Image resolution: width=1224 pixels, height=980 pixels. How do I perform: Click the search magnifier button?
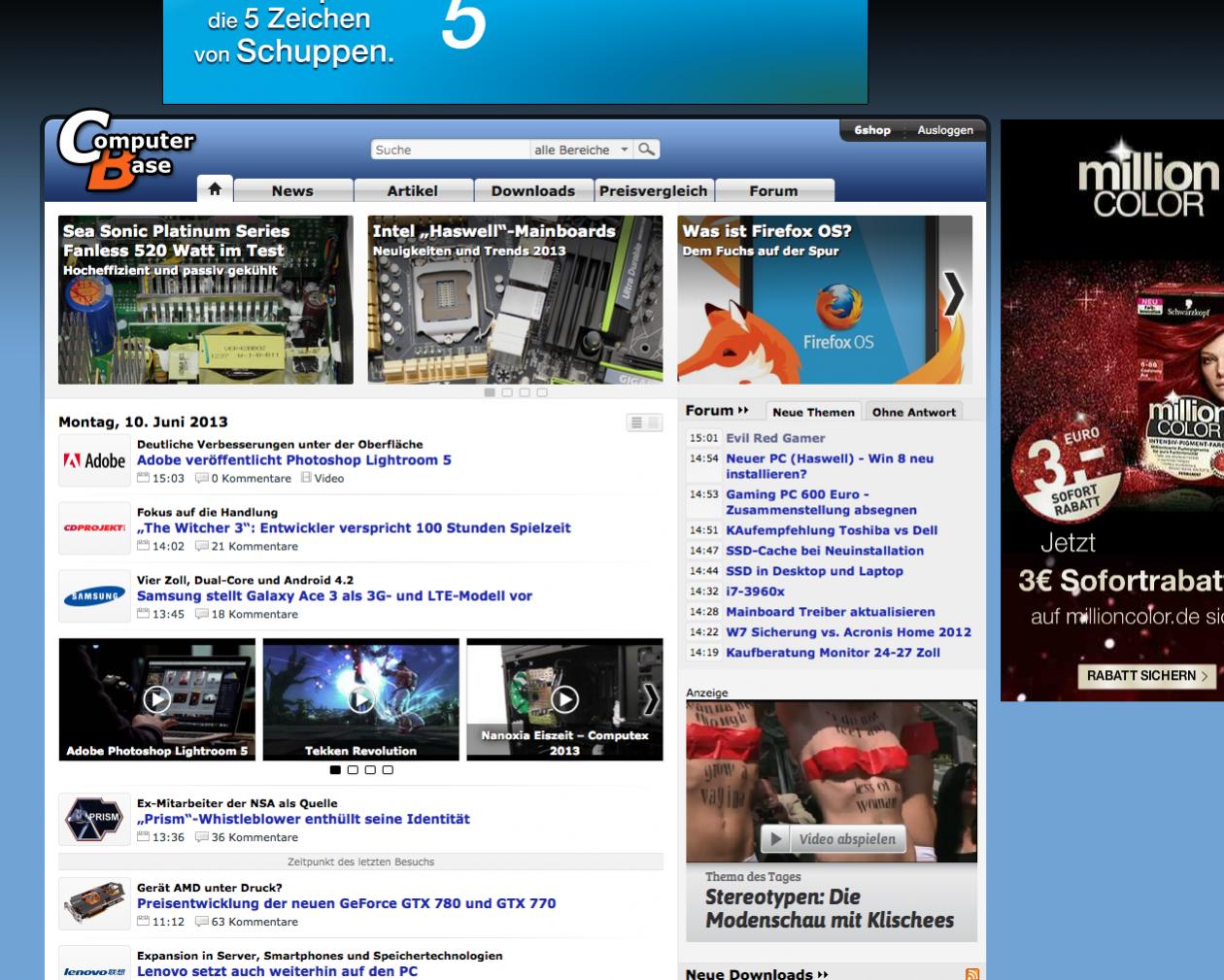pyautogui.click(x=647, y=150)
